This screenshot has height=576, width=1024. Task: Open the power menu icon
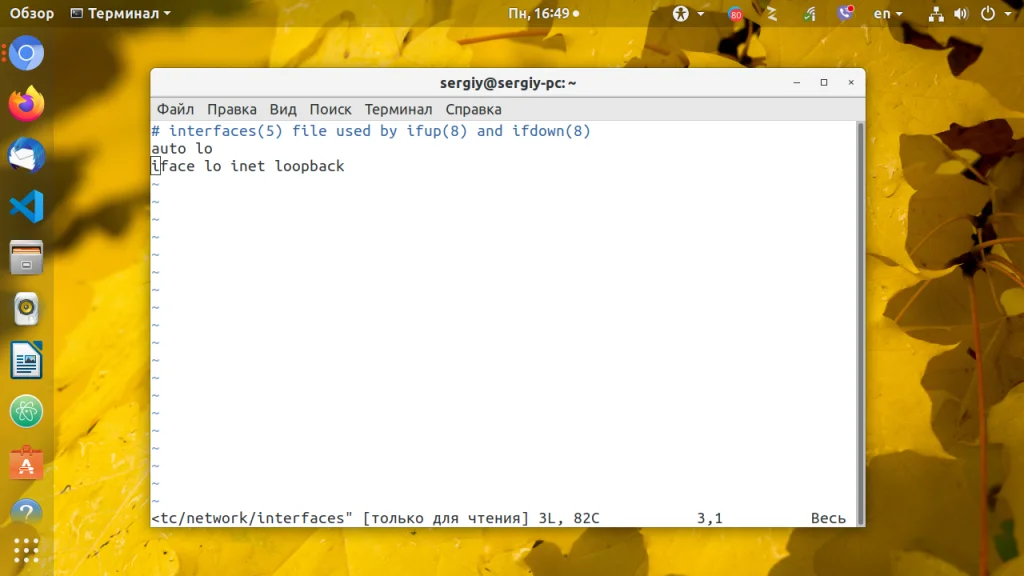click(988, 14)
